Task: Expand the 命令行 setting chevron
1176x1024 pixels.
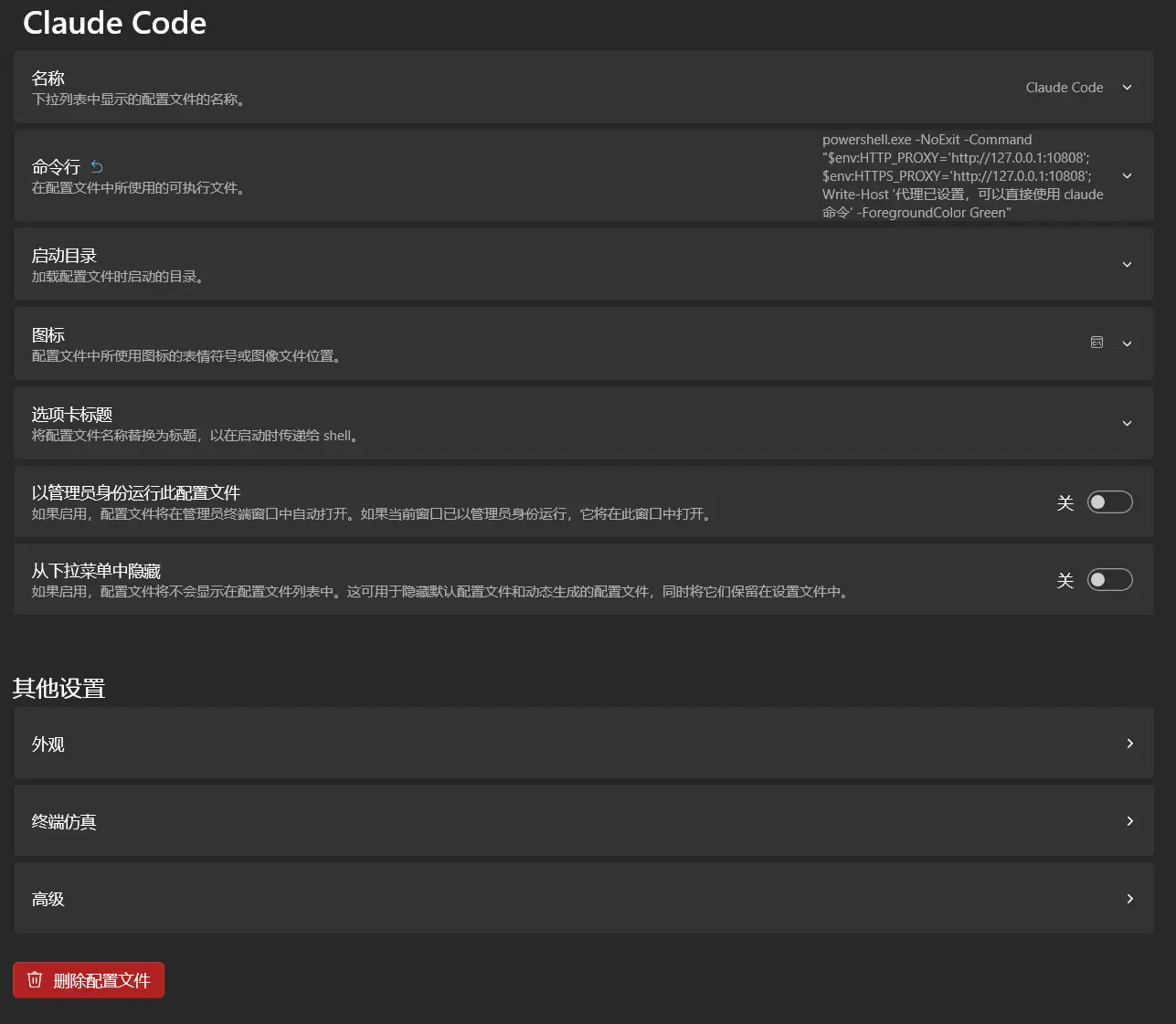Action: (1127, 175)
